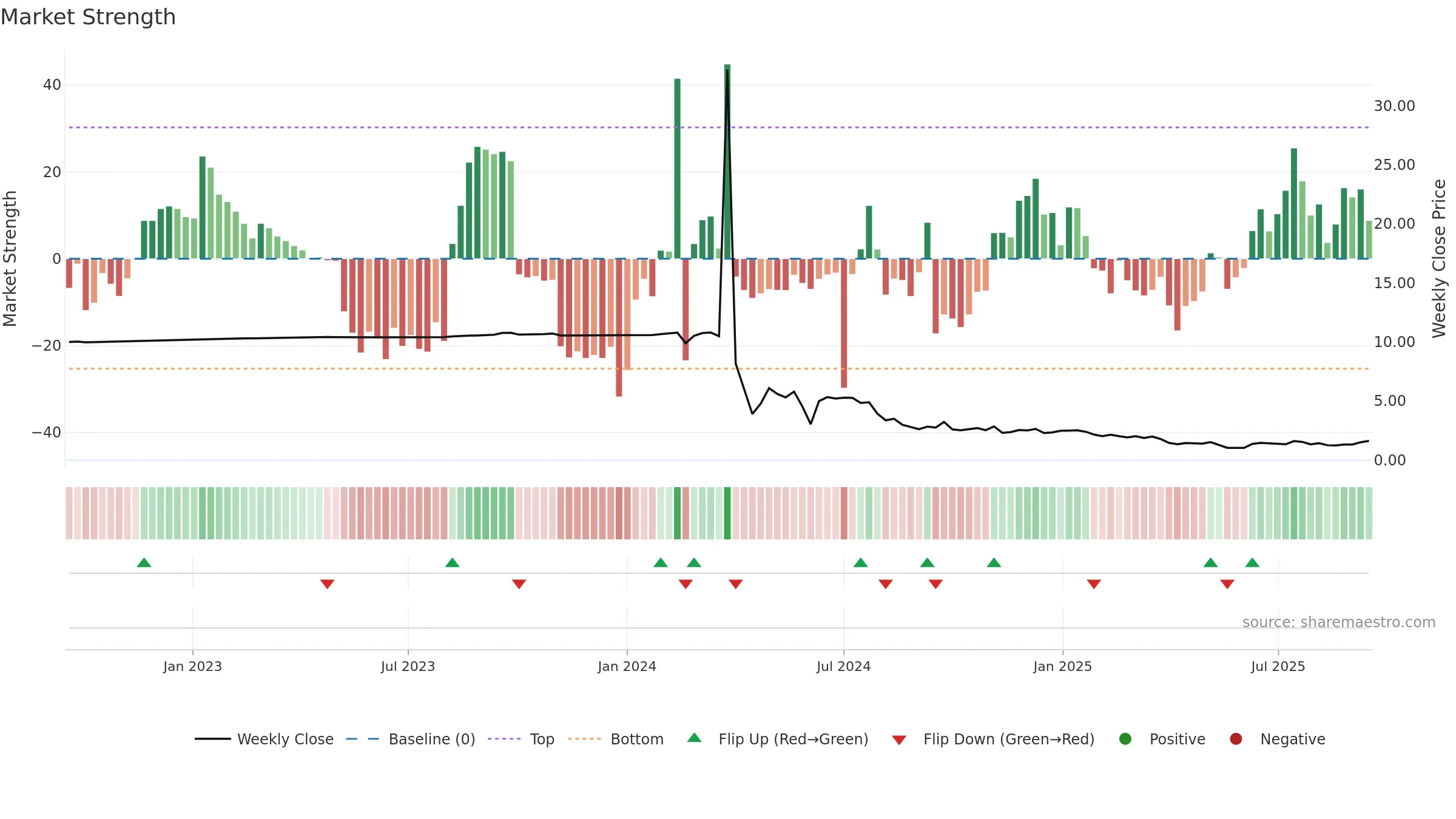Click the red flip-down triangle between Jul 2023 and Jan 2024

[519, 584]
